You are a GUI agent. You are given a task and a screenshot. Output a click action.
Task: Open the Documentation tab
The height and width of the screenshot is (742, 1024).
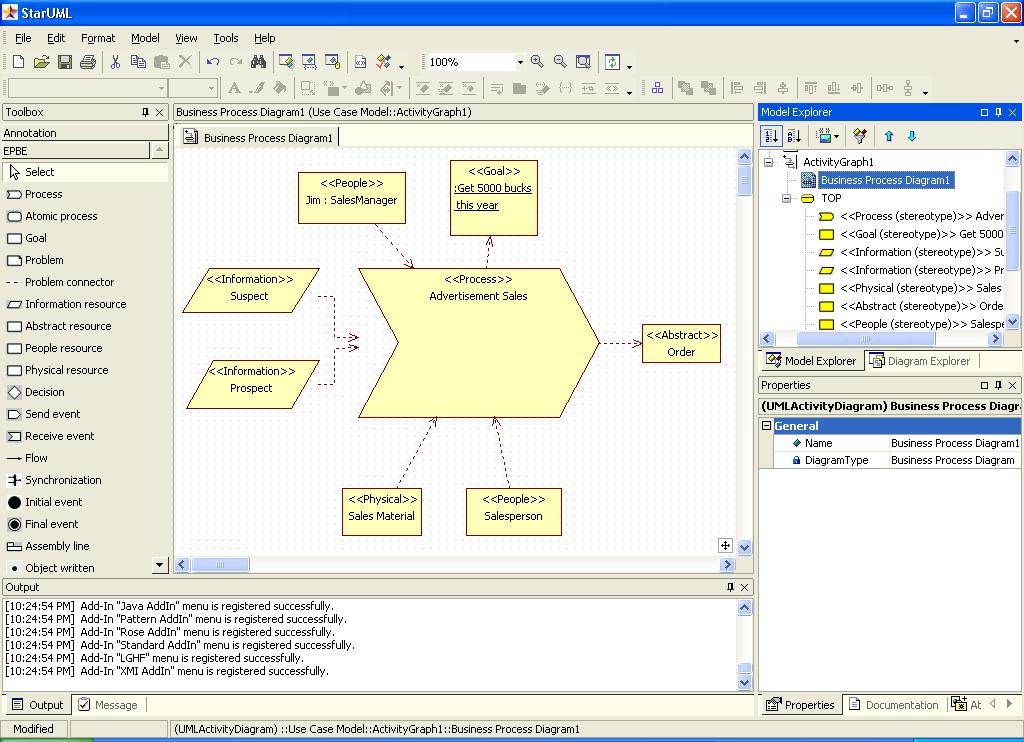click(x=893, y=705)
